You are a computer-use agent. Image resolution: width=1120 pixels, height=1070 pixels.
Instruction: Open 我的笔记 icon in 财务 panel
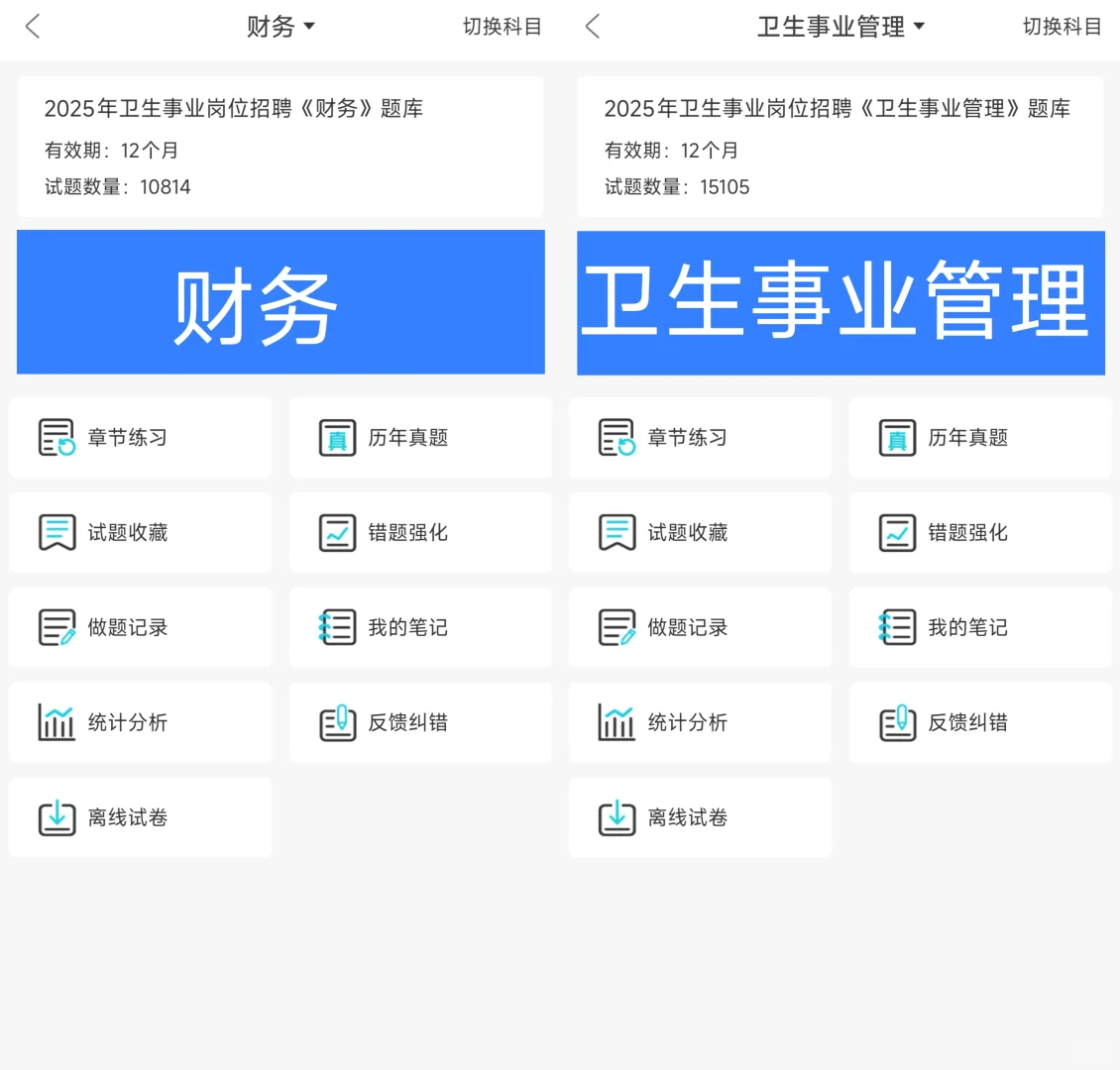click(x=337, y=627)
